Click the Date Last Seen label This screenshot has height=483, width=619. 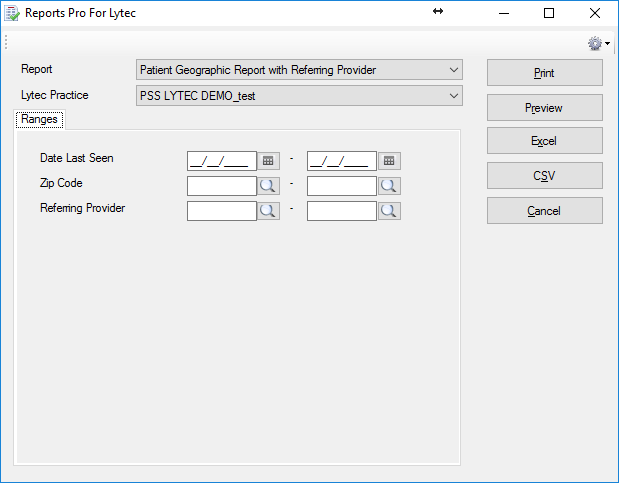click(77, 158)
